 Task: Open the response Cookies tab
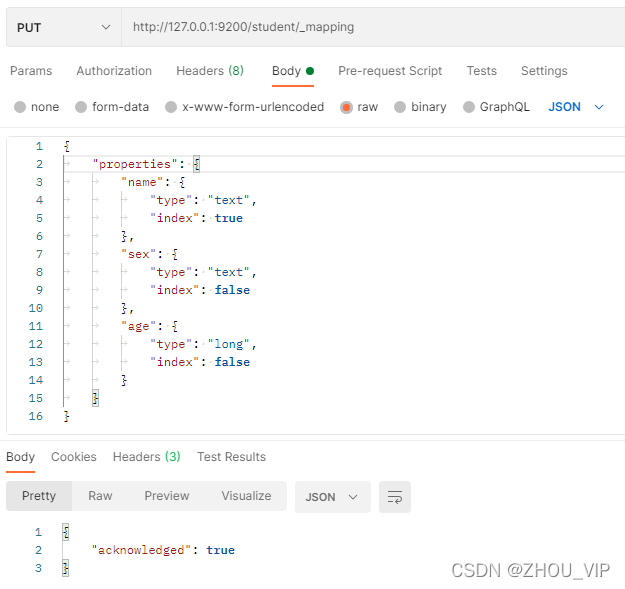click(x=74, y=457)
